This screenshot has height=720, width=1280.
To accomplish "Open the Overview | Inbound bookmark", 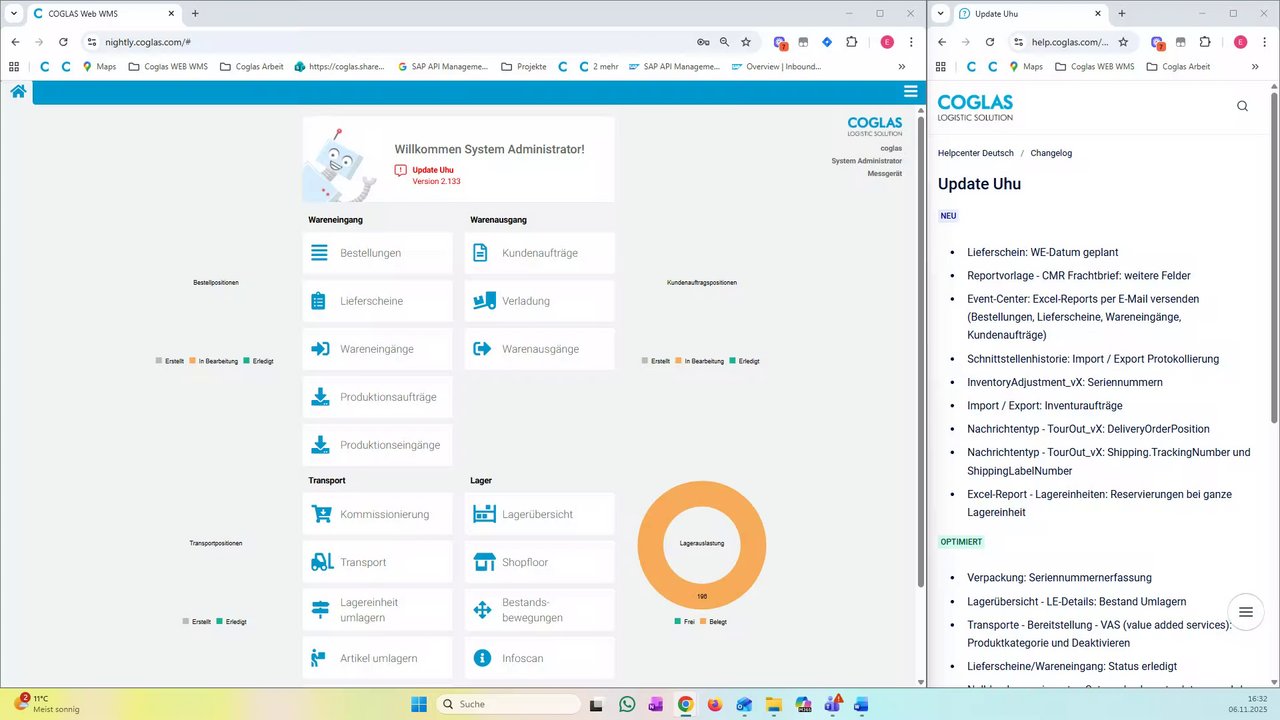I will [777, 67].
